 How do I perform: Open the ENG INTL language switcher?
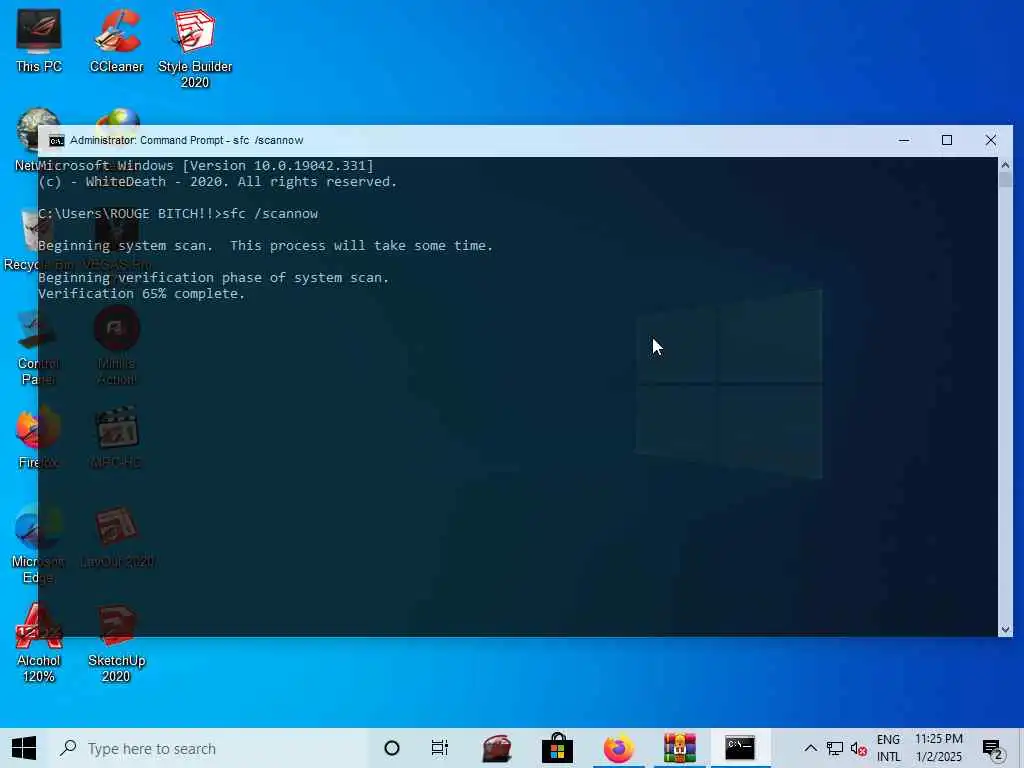point(888,748)
